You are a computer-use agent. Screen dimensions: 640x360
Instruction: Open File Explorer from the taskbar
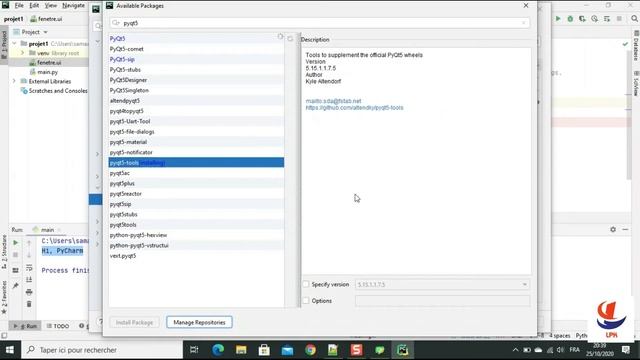tap(241, 350)
